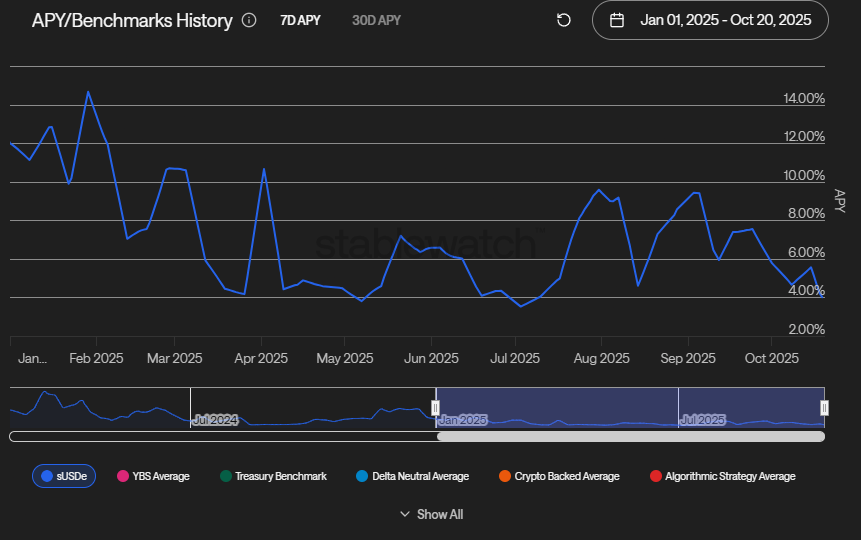Toggle the Crypto Backed Average series
The image size is (861, 540).
tap(559, 476)
